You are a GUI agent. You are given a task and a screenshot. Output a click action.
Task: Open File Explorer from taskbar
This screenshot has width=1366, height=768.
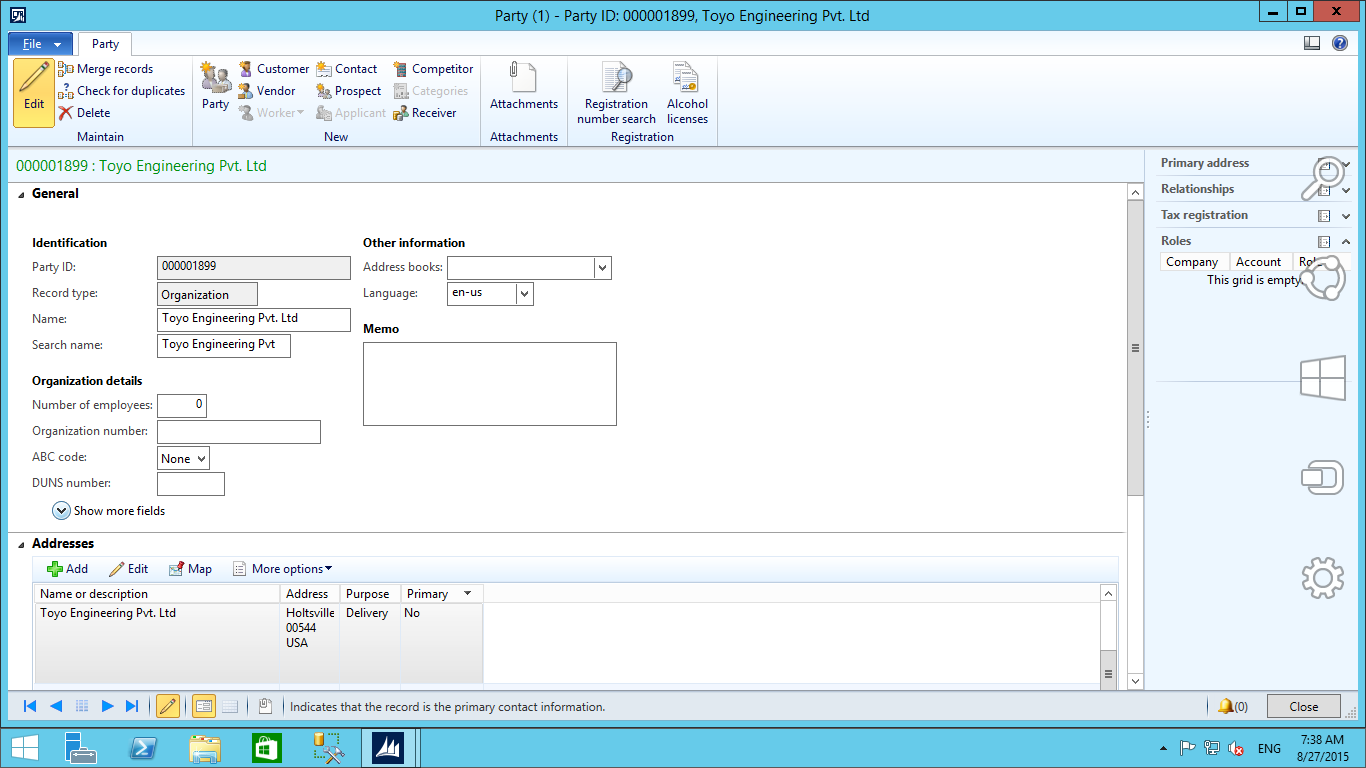pyautogui.click(x=205, y=748)
